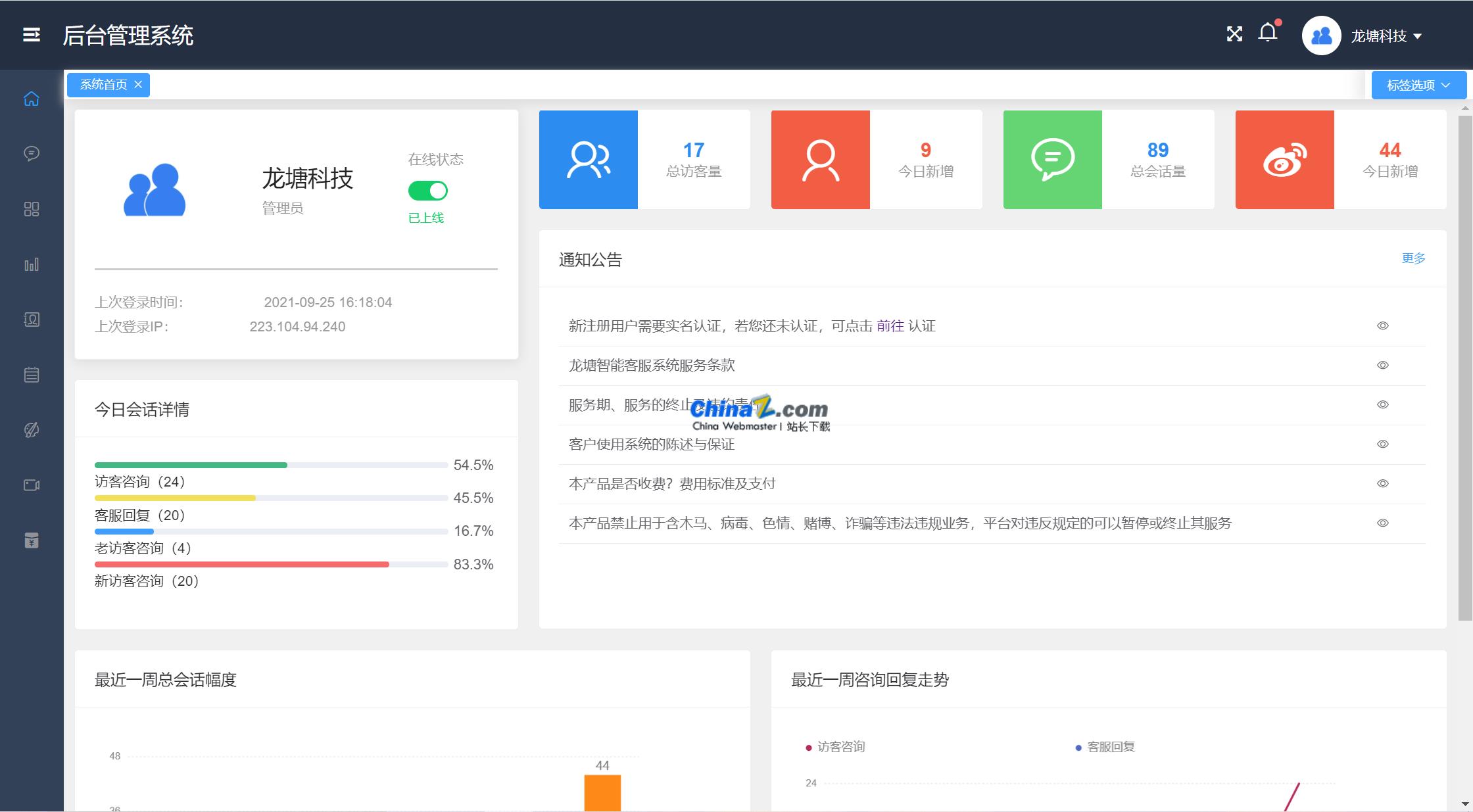Open 客户使用系统的陈述与保证 notice
The image size is (1473, 812).
(652, 444)
